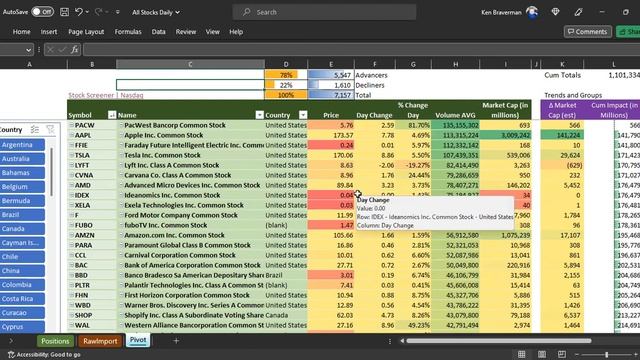The height and width of the screenshot is (360, 640).
Task: Click the green Share button
Action: point(628,31)
